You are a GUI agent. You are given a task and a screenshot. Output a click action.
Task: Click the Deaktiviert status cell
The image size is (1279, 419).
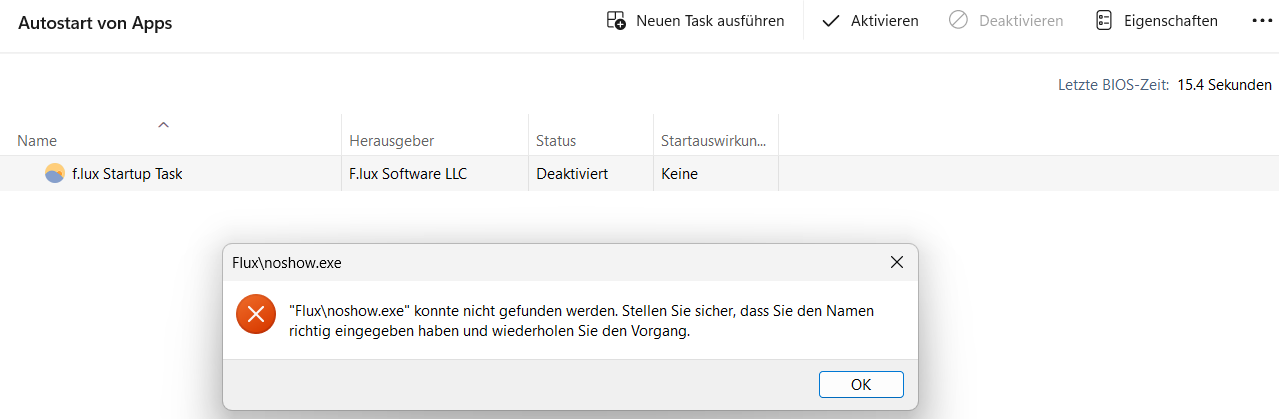(572, 173)
